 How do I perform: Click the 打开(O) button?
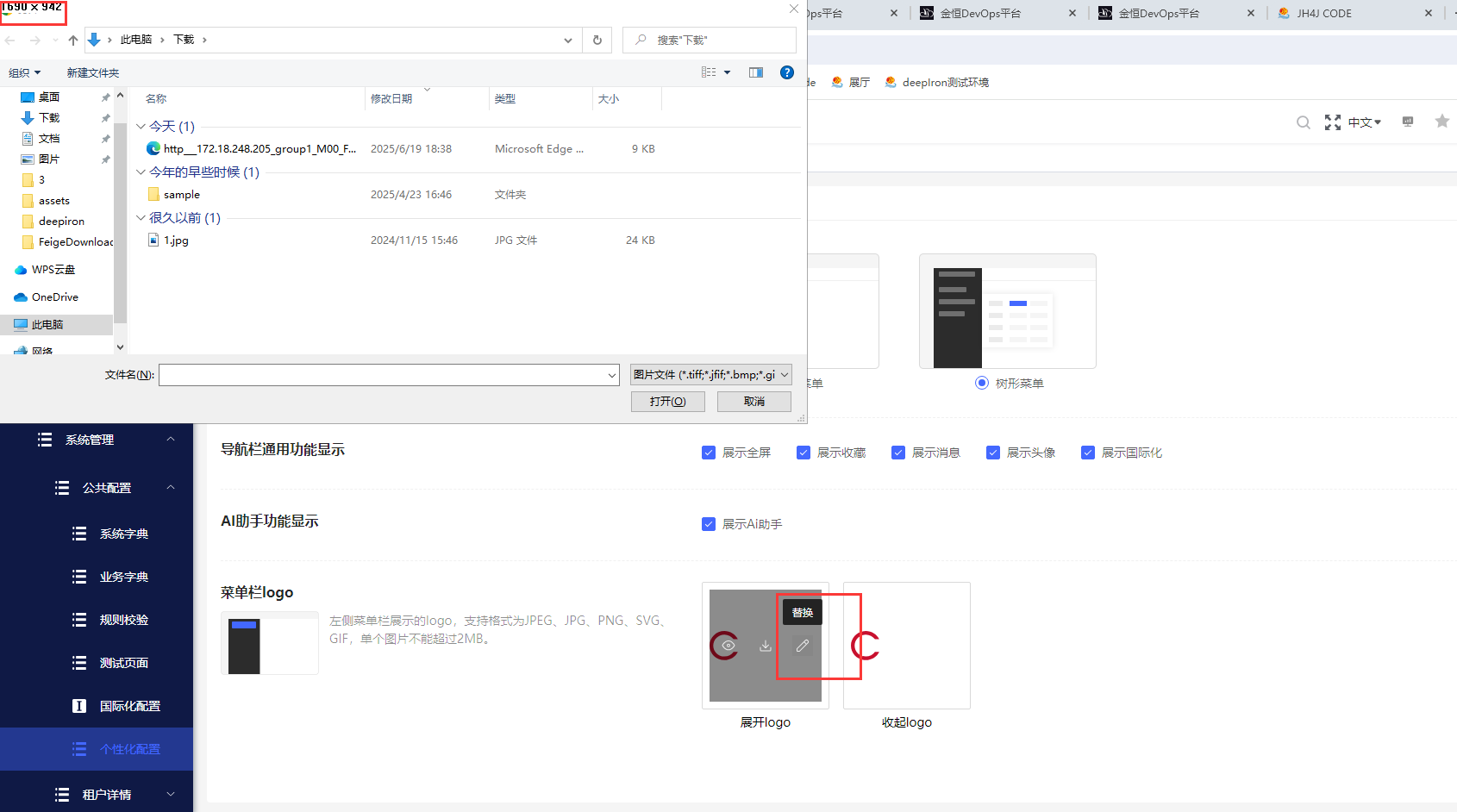(x=668, y=402)
